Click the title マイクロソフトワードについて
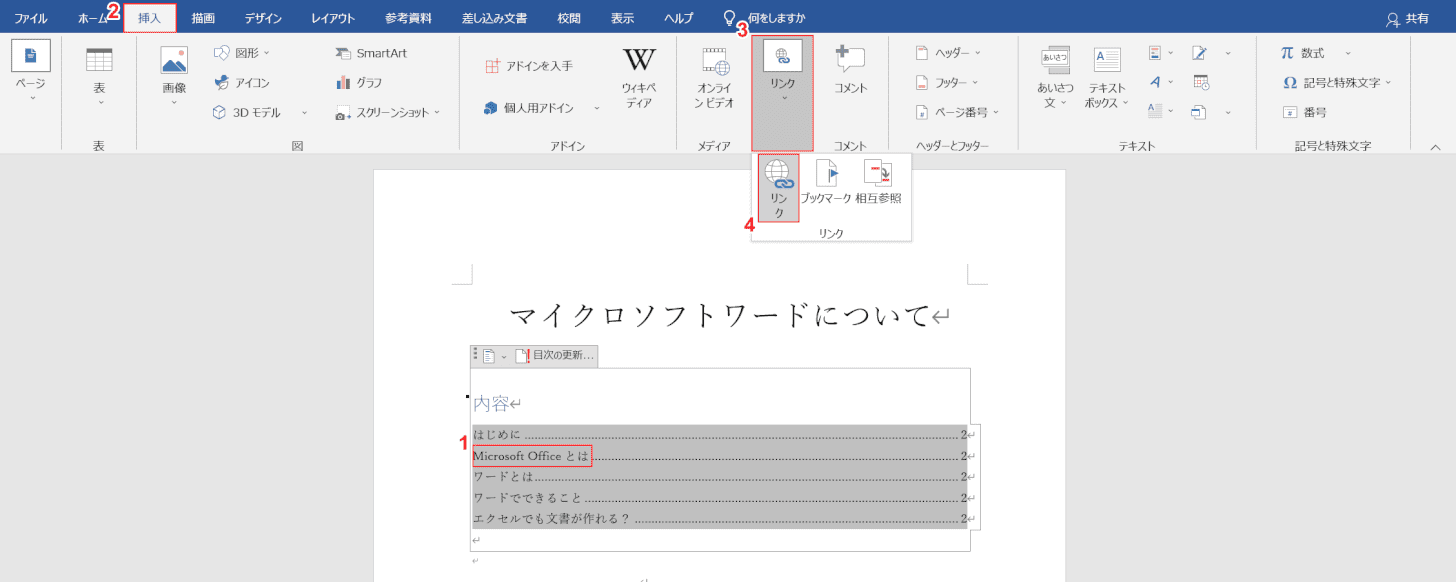 tap(720, 315)
